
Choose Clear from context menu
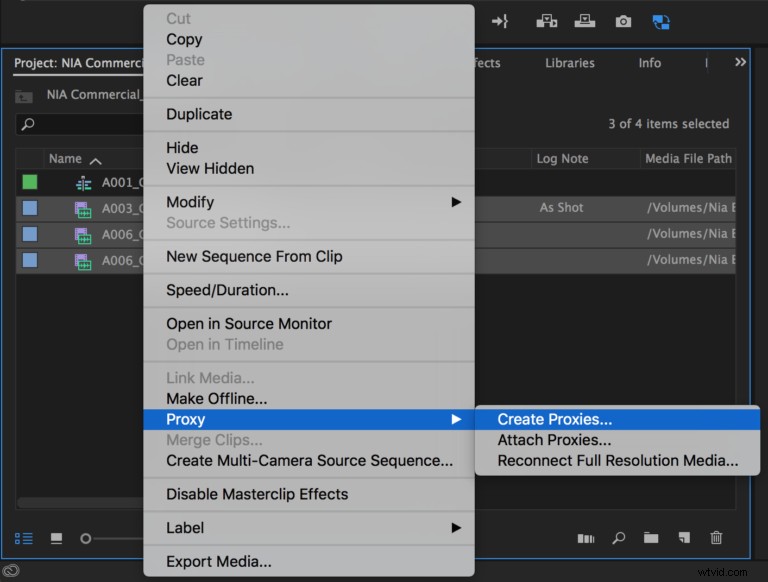coord(309,80)
